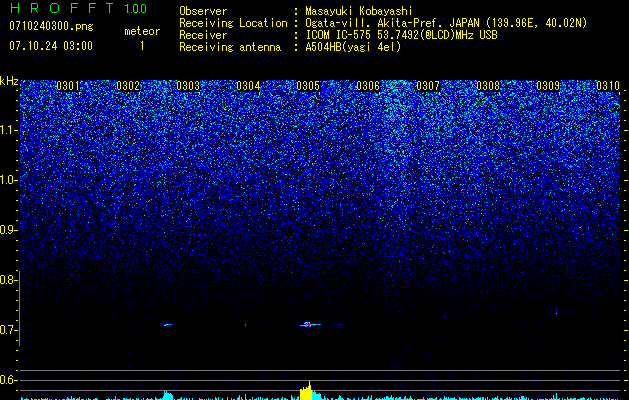Click the 1.1 frequency axis label
Viewport: 629px width, 400px height.
(x=8, y=130)
